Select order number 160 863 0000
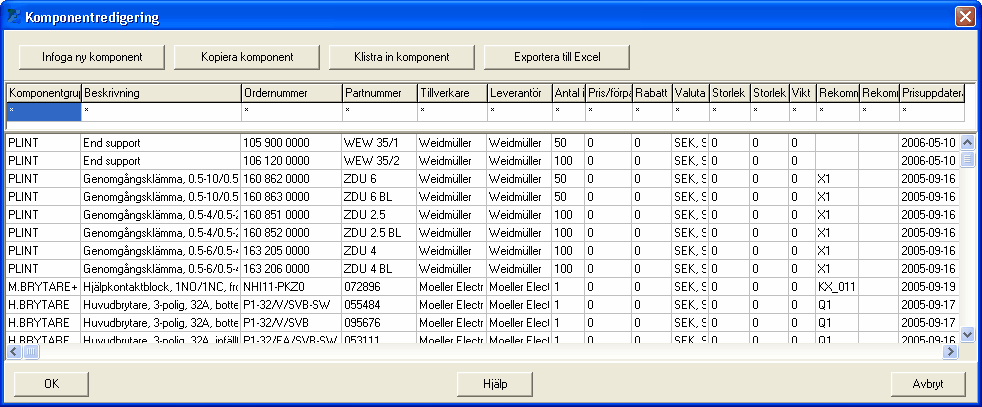Viewport: 982px width, 407px height. point(291,197)
